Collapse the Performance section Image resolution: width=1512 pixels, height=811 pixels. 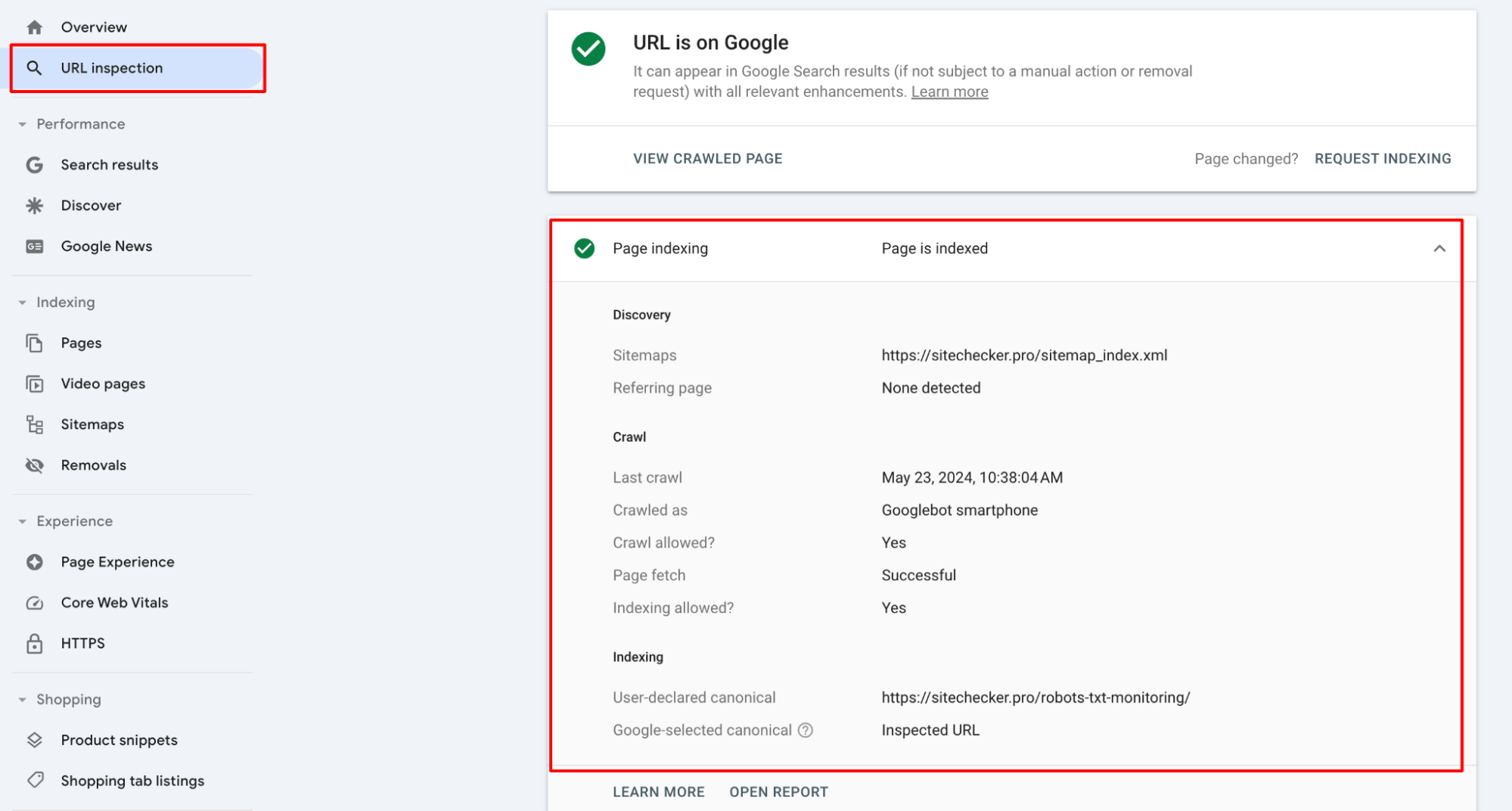22,124
